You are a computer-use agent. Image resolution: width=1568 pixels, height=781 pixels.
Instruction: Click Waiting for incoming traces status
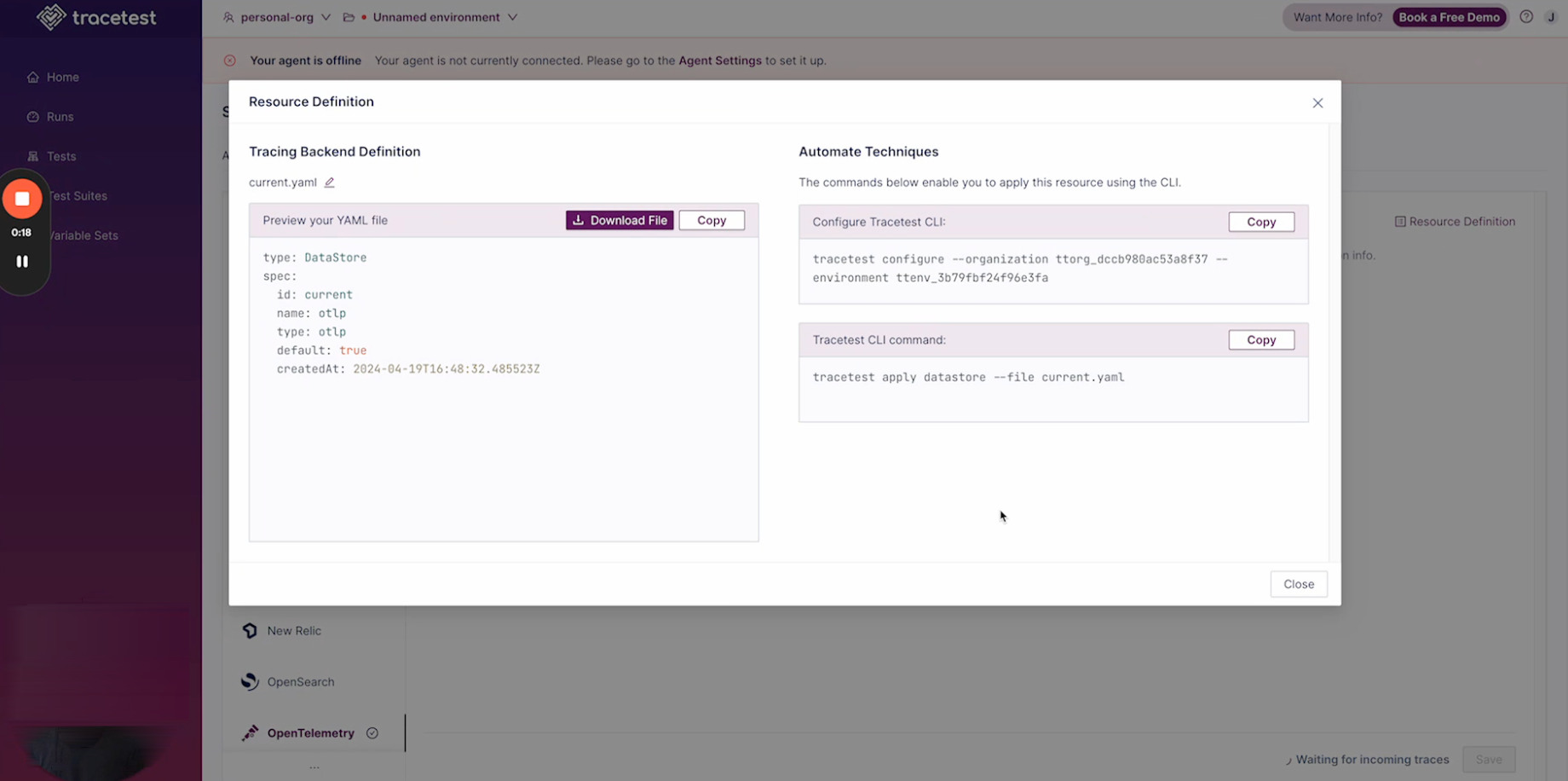click(1367, 760)
